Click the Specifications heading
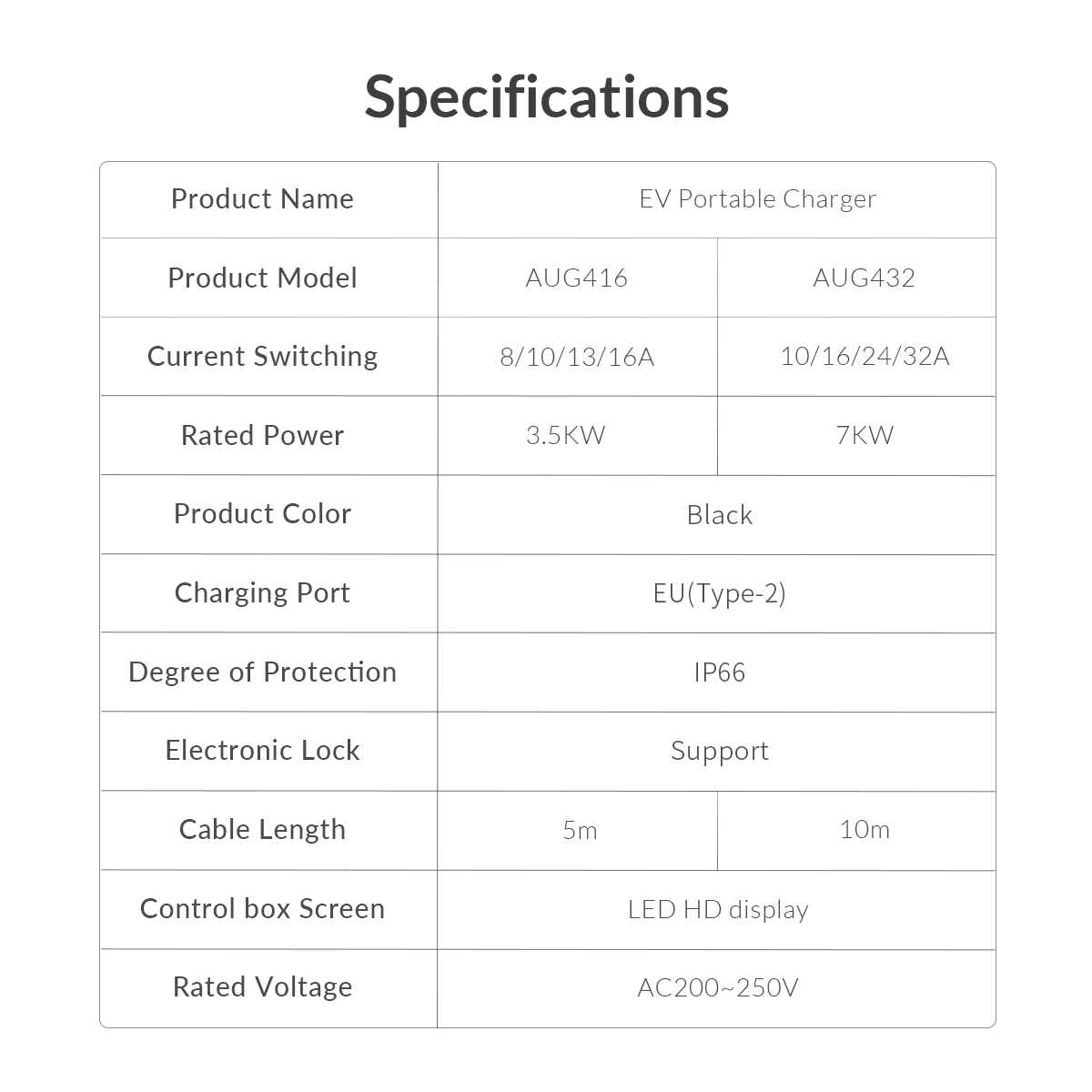Screen dimensions: 1092x1092 (x=546, y=96)
